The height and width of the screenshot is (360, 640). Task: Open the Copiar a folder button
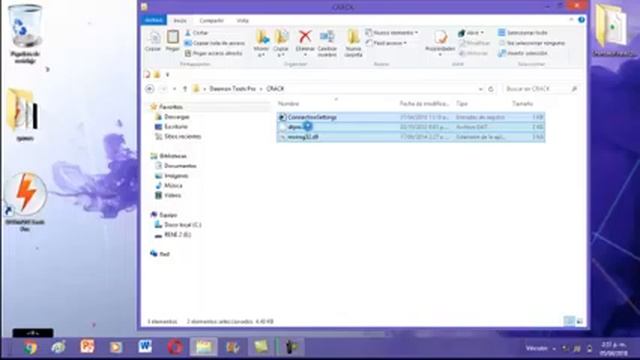point(281,43)
